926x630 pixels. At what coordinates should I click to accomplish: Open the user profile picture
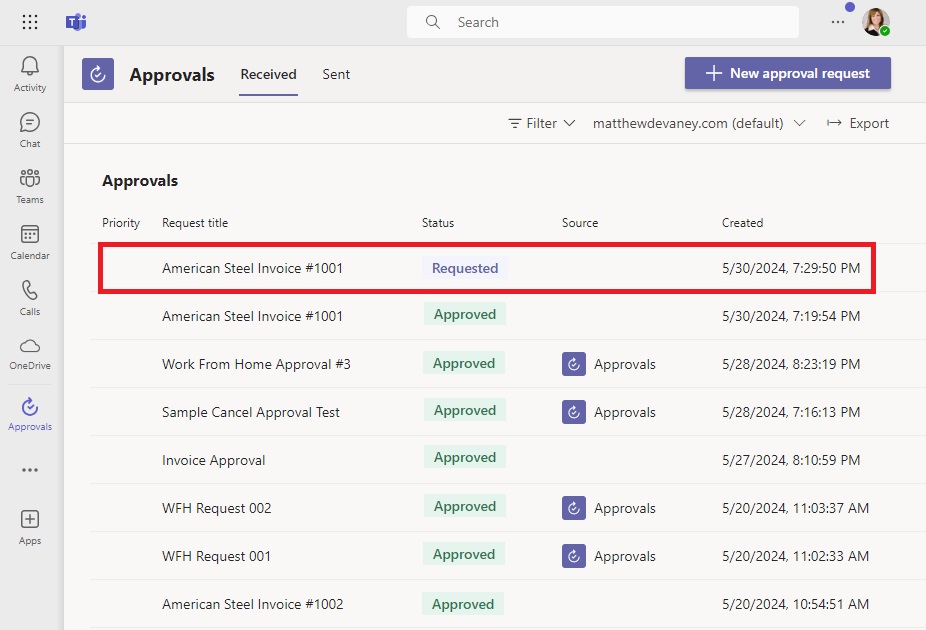875,22
